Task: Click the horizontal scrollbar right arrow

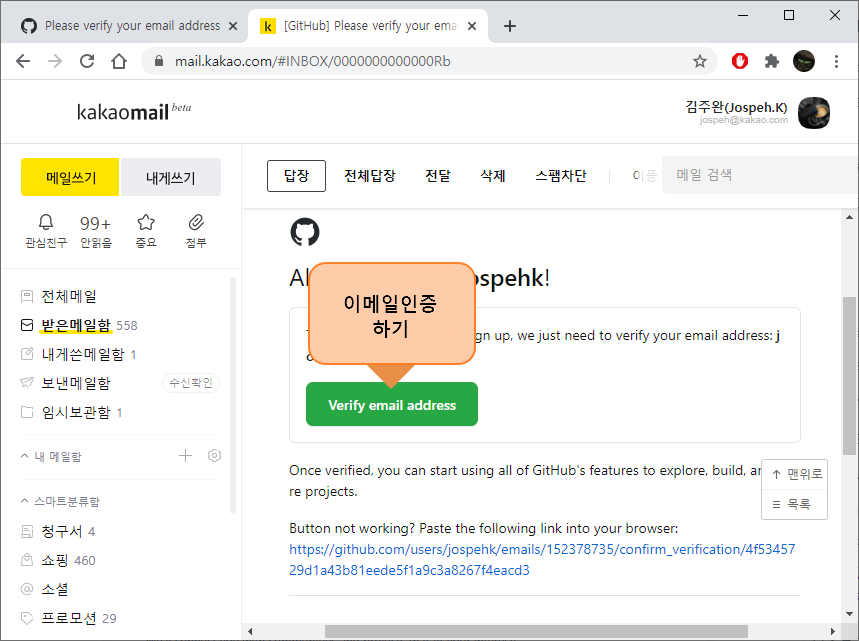Action: 833,631
